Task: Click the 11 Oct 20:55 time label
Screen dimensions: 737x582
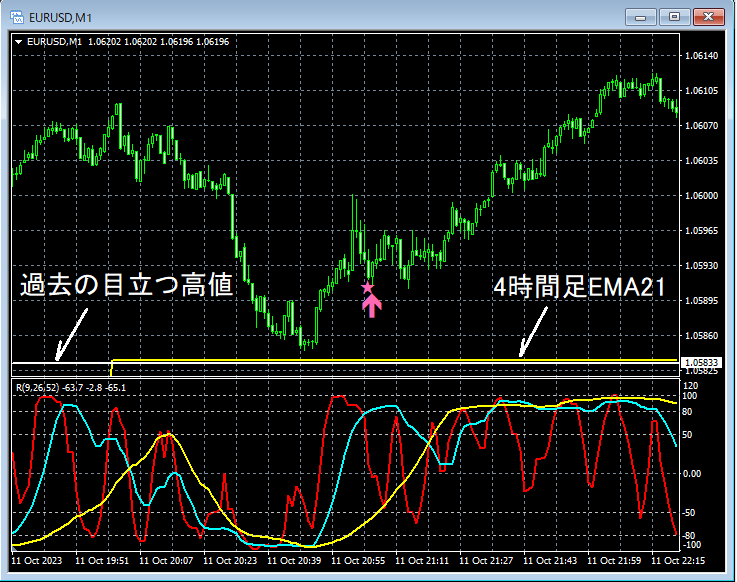Action: coord(358,561)
